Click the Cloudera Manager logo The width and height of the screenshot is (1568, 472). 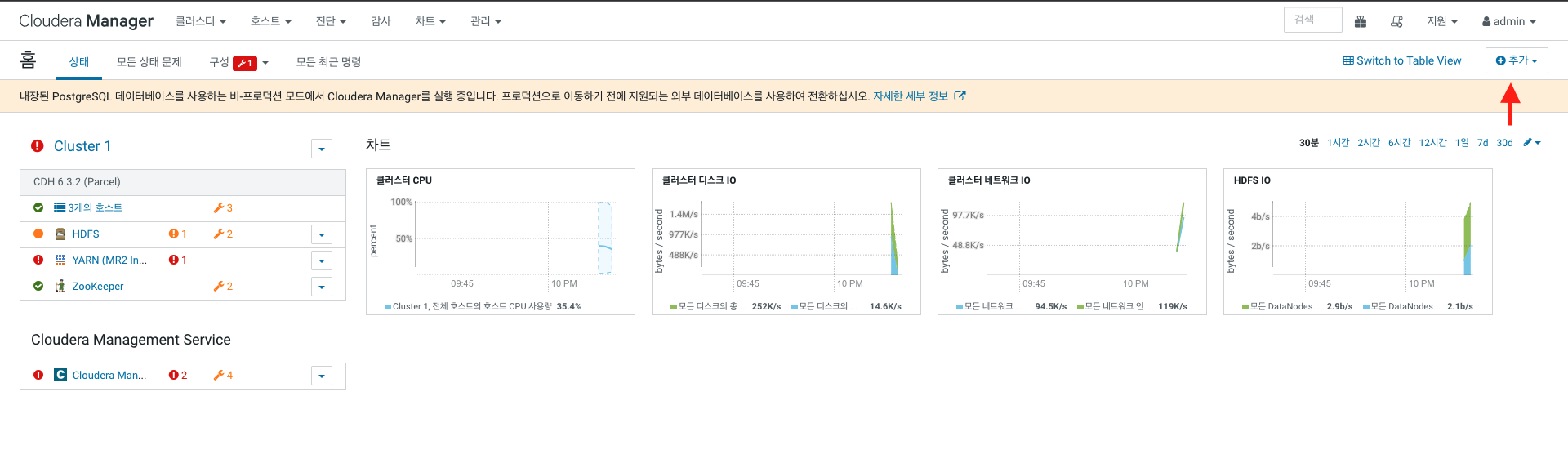[x=86, y=21]
